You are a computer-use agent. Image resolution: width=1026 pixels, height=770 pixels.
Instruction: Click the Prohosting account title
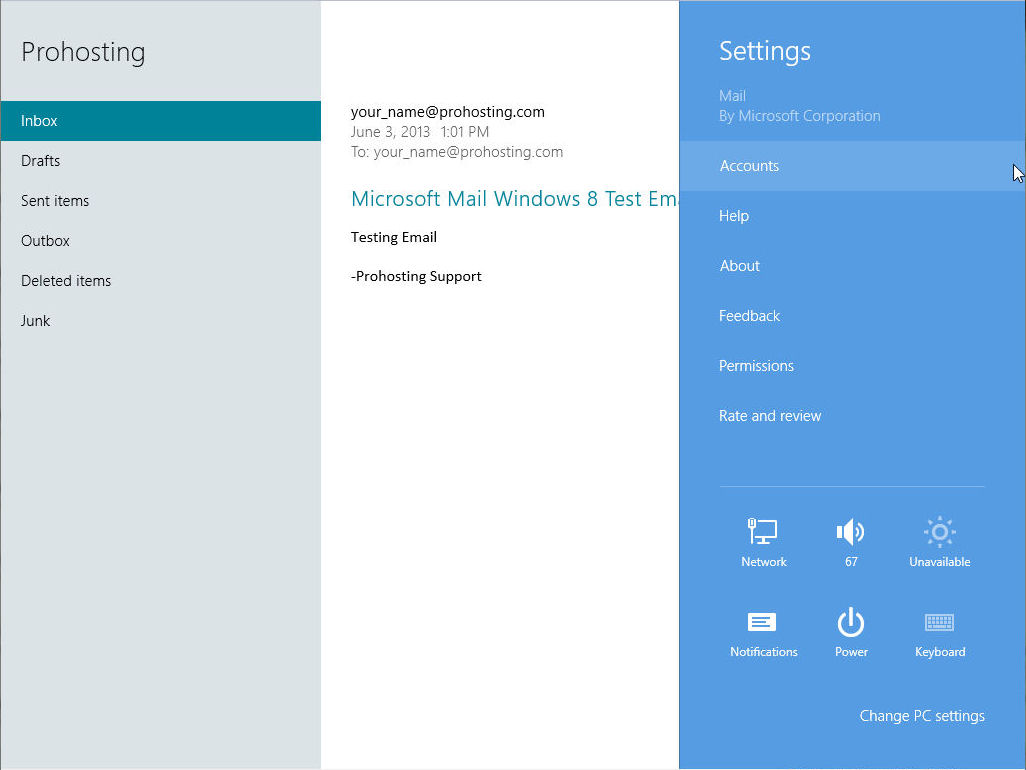[83, 52]
